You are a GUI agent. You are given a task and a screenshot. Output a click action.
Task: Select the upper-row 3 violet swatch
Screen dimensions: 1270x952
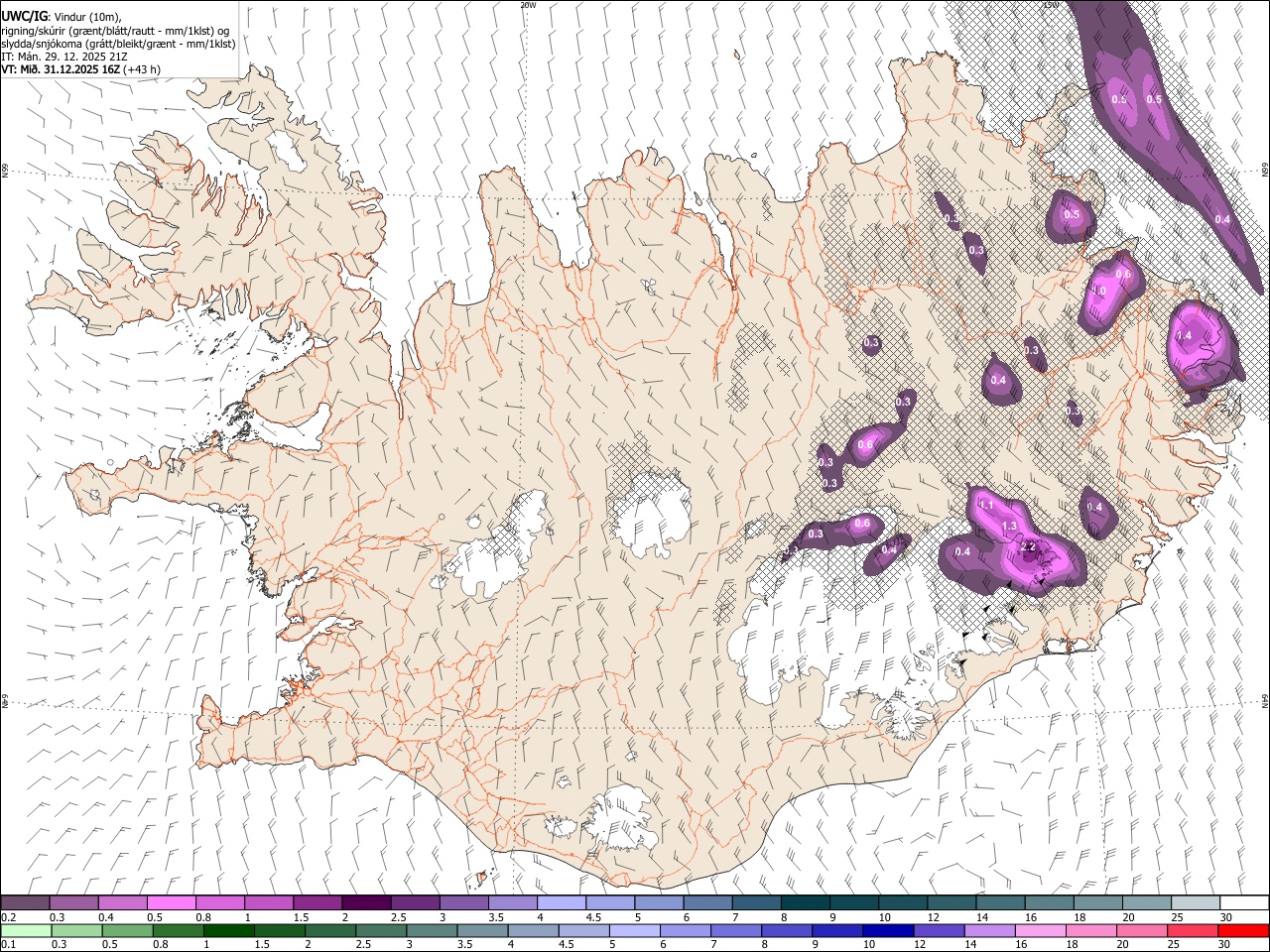463,902
